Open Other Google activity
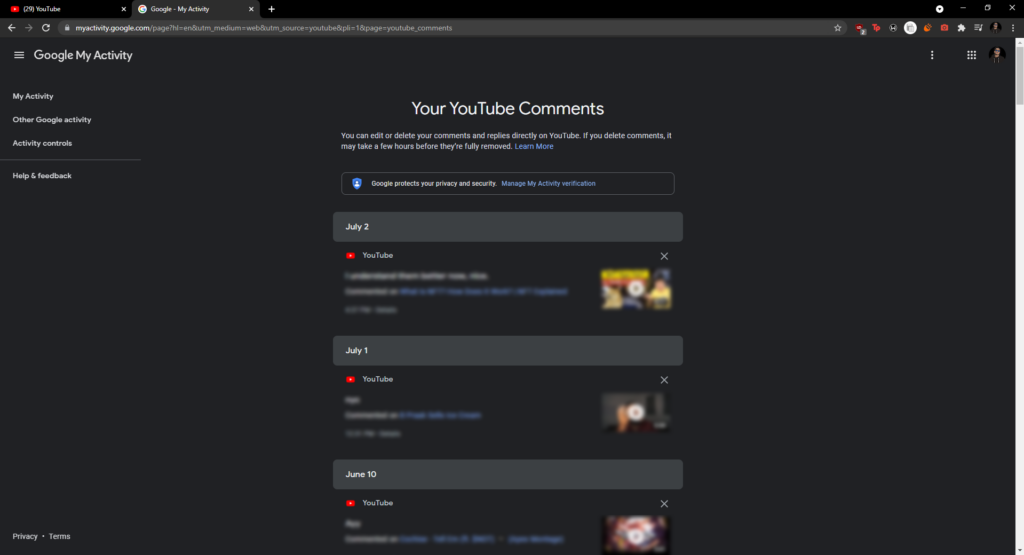 tap(52, 119)
